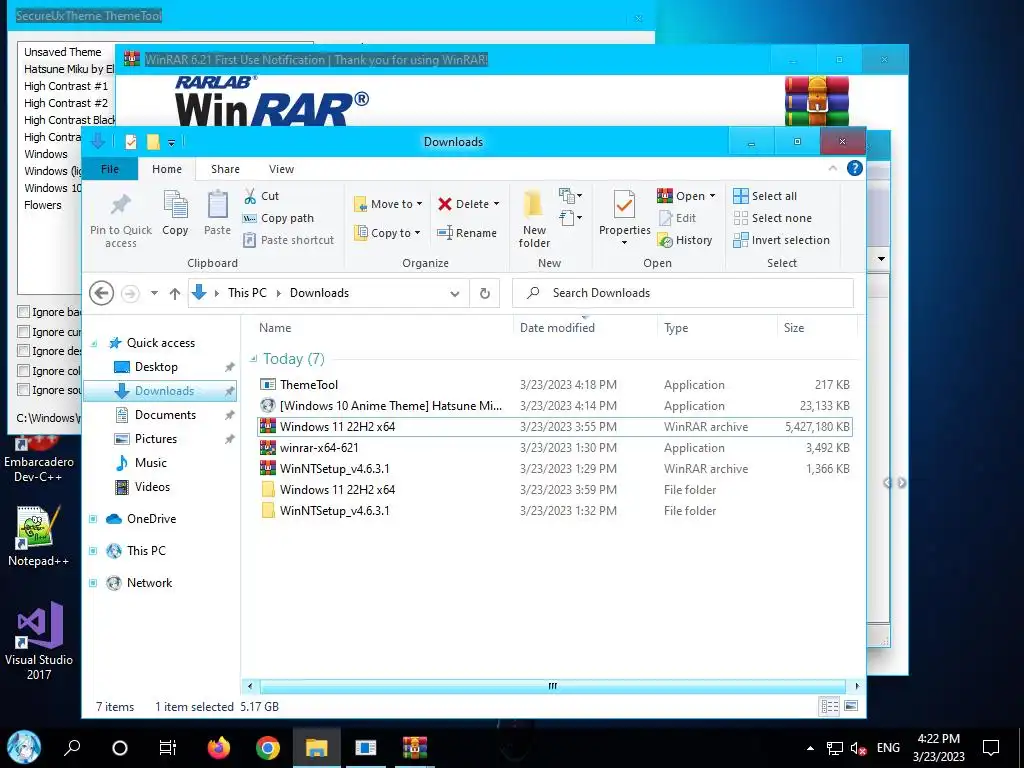Toggle the Ignore sou... checkbox in ThemeTool
The width and height of the screenshot is (1024, 768).
pos(24,390)
